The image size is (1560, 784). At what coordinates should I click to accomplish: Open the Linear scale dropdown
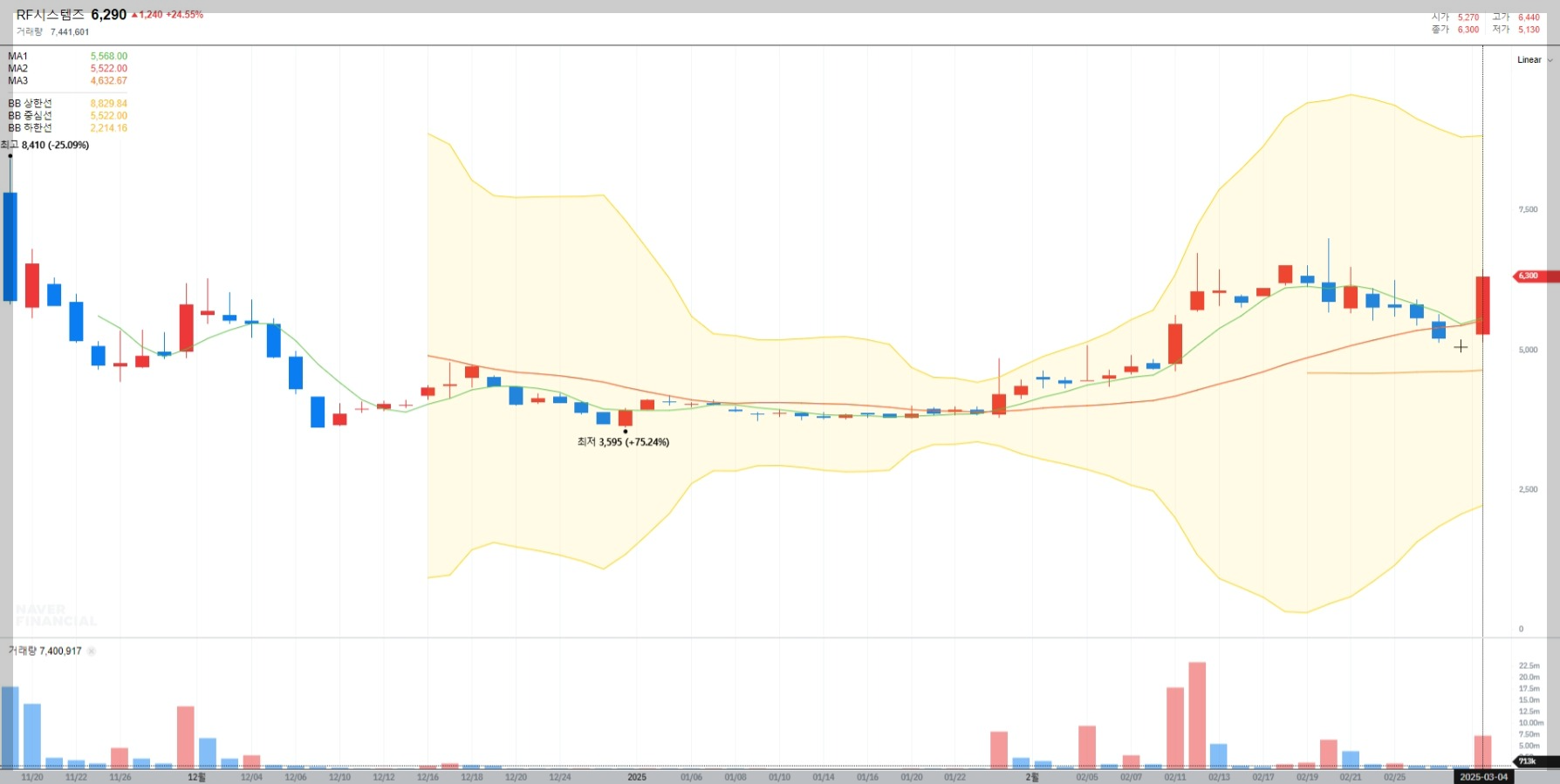click(1534, 60)
